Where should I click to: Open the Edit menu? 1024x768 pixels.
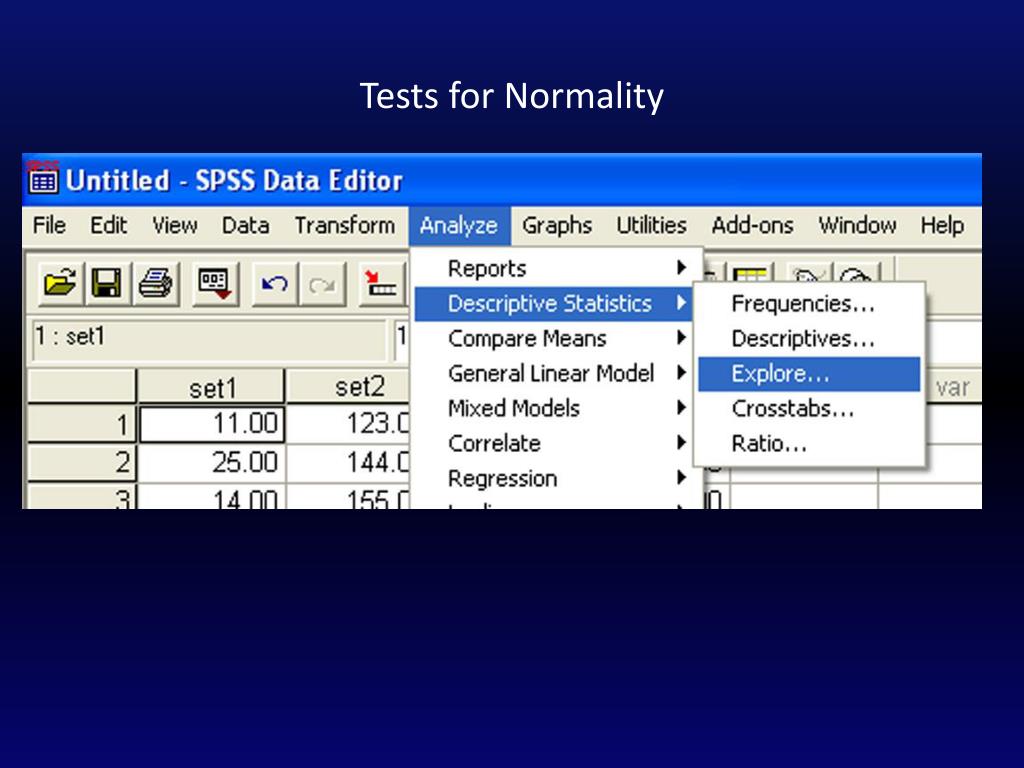pos(108,225)
